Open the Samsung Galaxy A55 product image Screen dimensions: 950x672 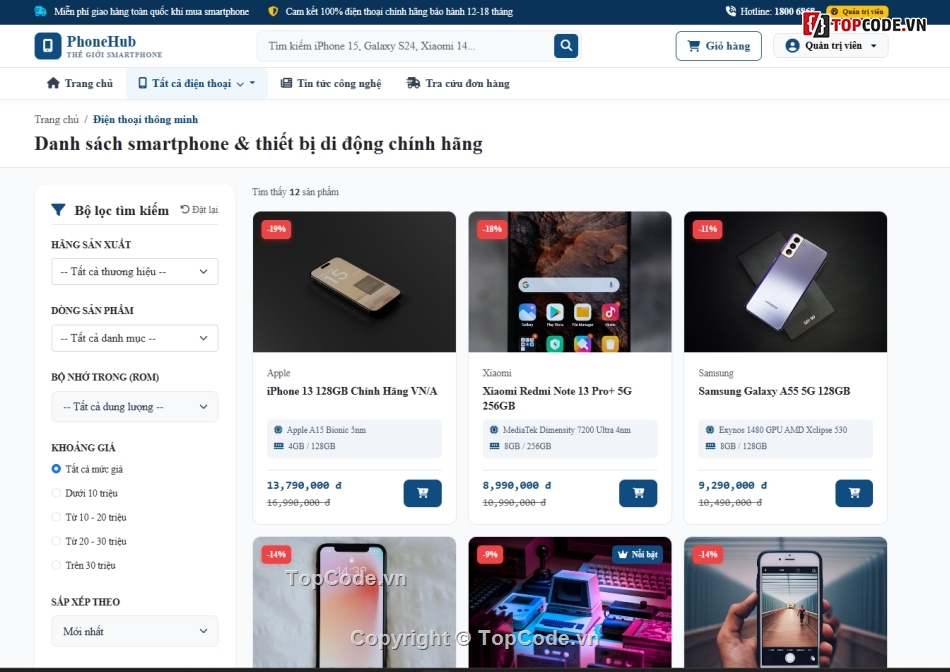785,282
